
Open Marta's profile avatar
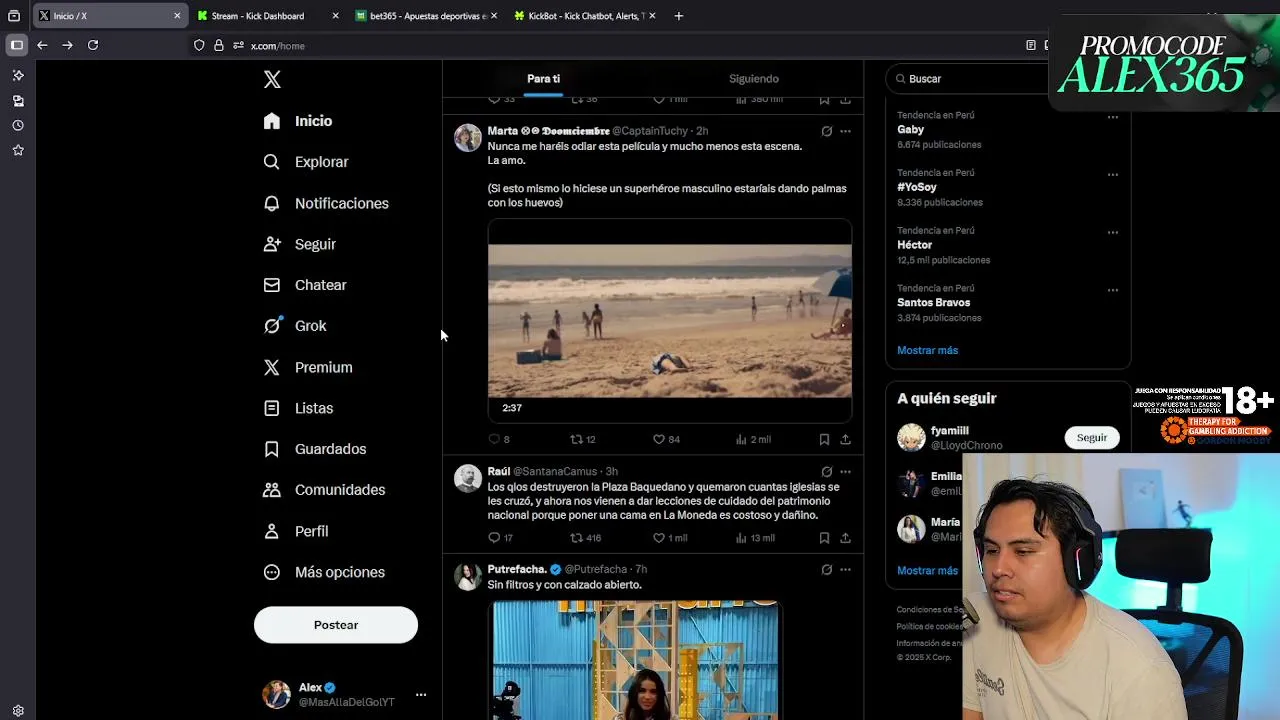[x=468, y=138]
